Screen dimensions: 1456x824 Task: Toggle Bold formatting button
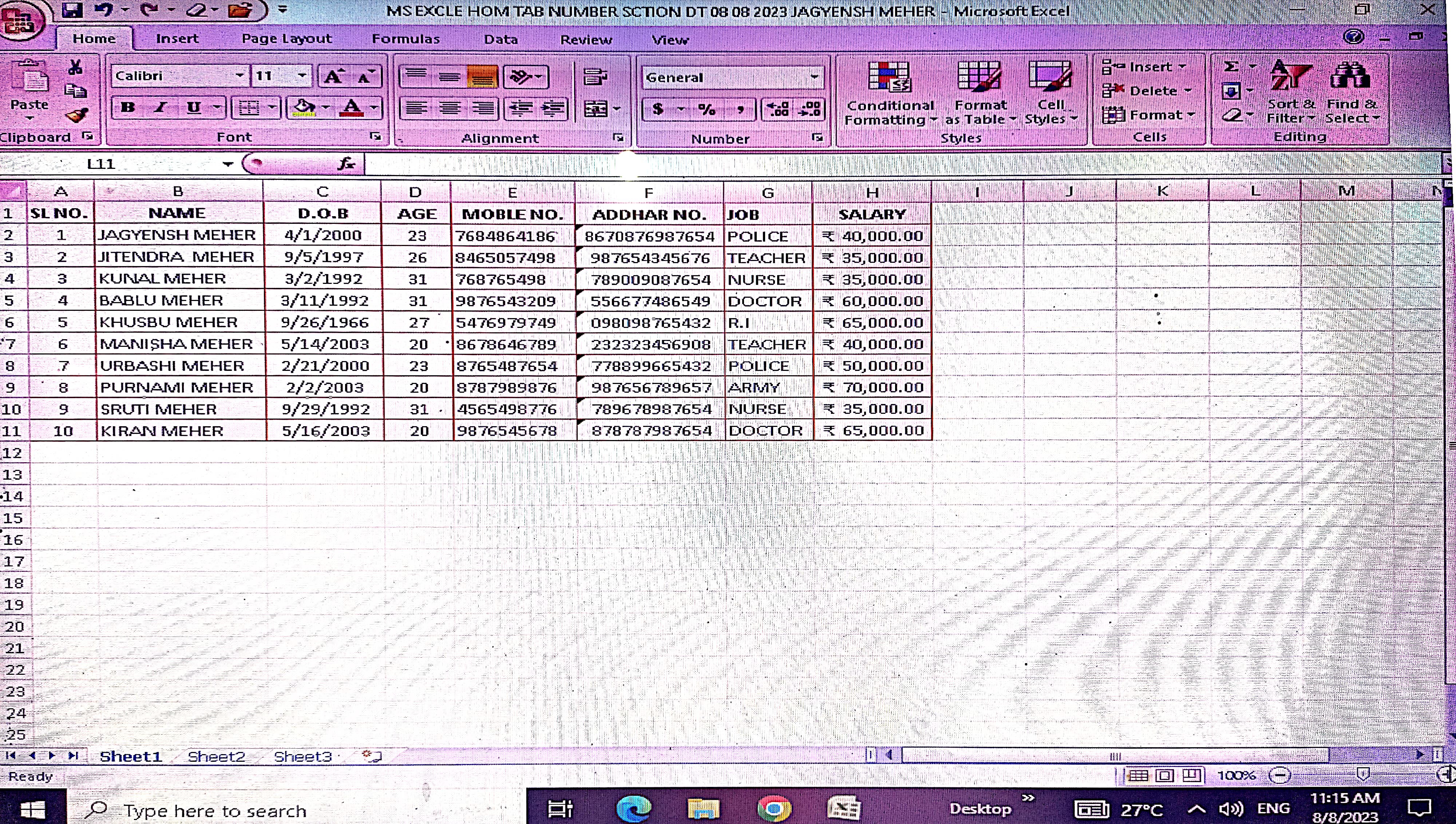click(x=128, y=107)
